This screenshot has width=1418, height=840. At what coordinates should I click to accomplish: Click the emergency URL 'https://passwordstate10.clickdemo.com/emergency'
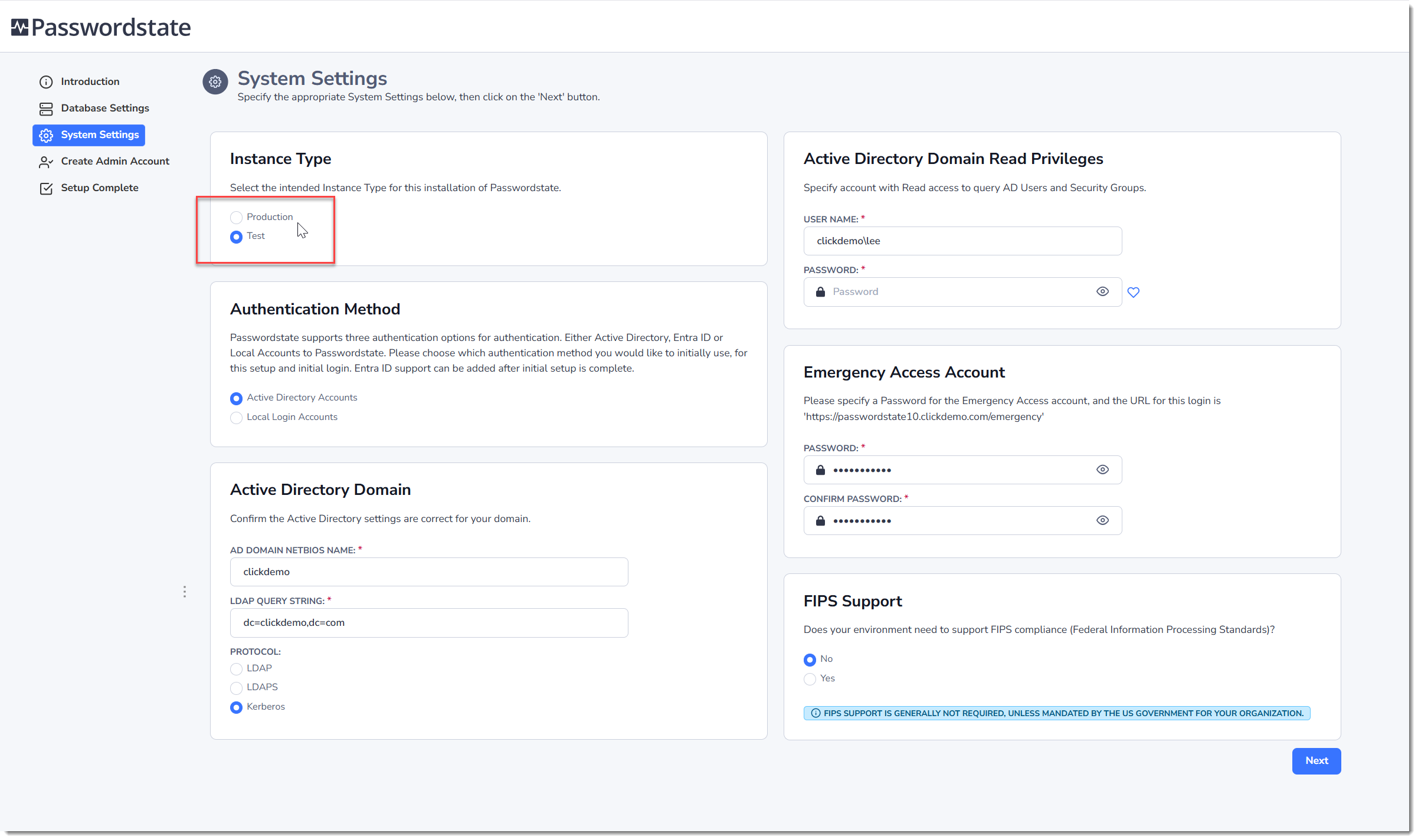pyautogui.click(x=923, y=416)
